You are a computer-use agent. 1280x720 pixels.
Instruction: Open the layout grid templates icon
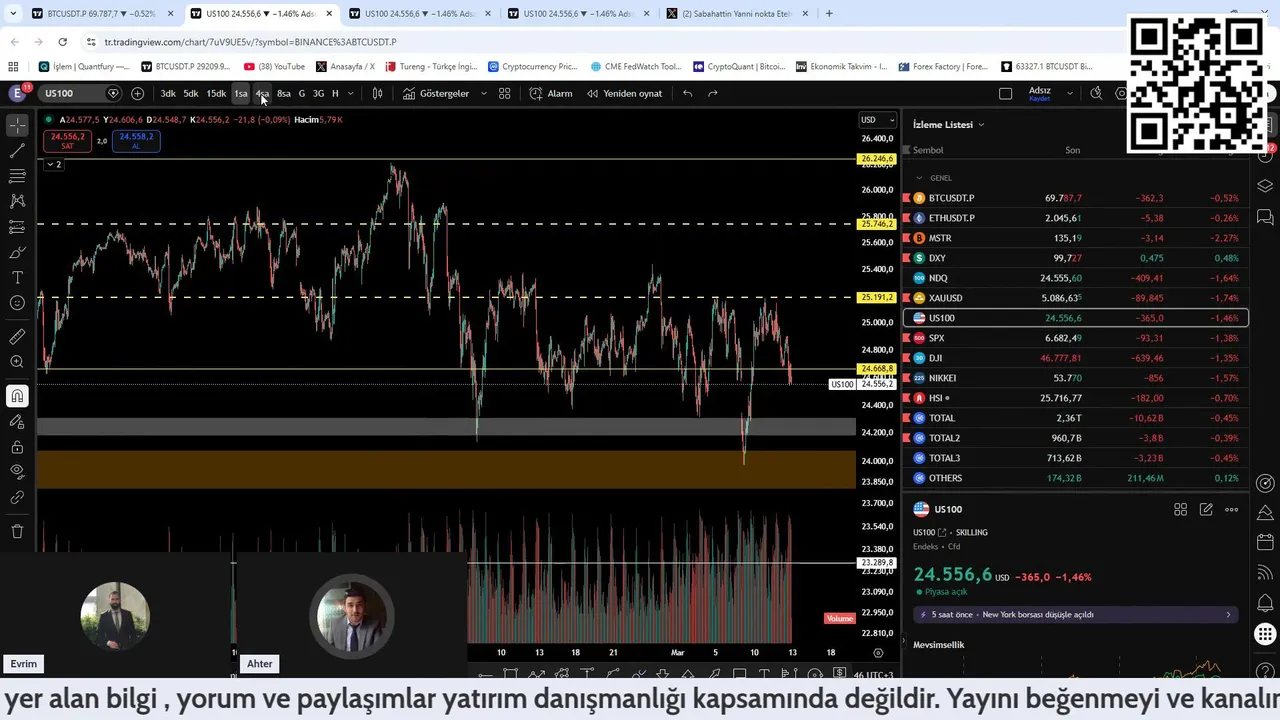(505, 93)
